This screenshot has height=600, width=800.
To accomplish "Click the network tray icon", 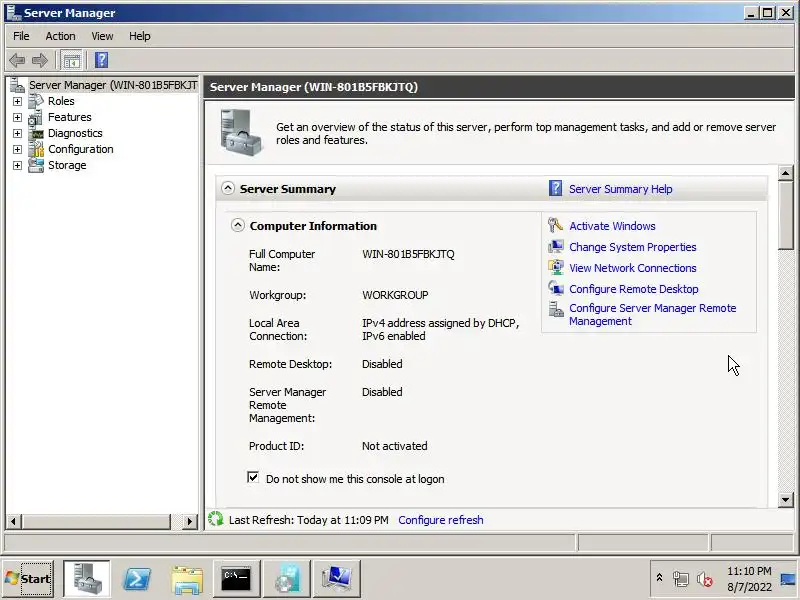I will [x=680, y=579].
